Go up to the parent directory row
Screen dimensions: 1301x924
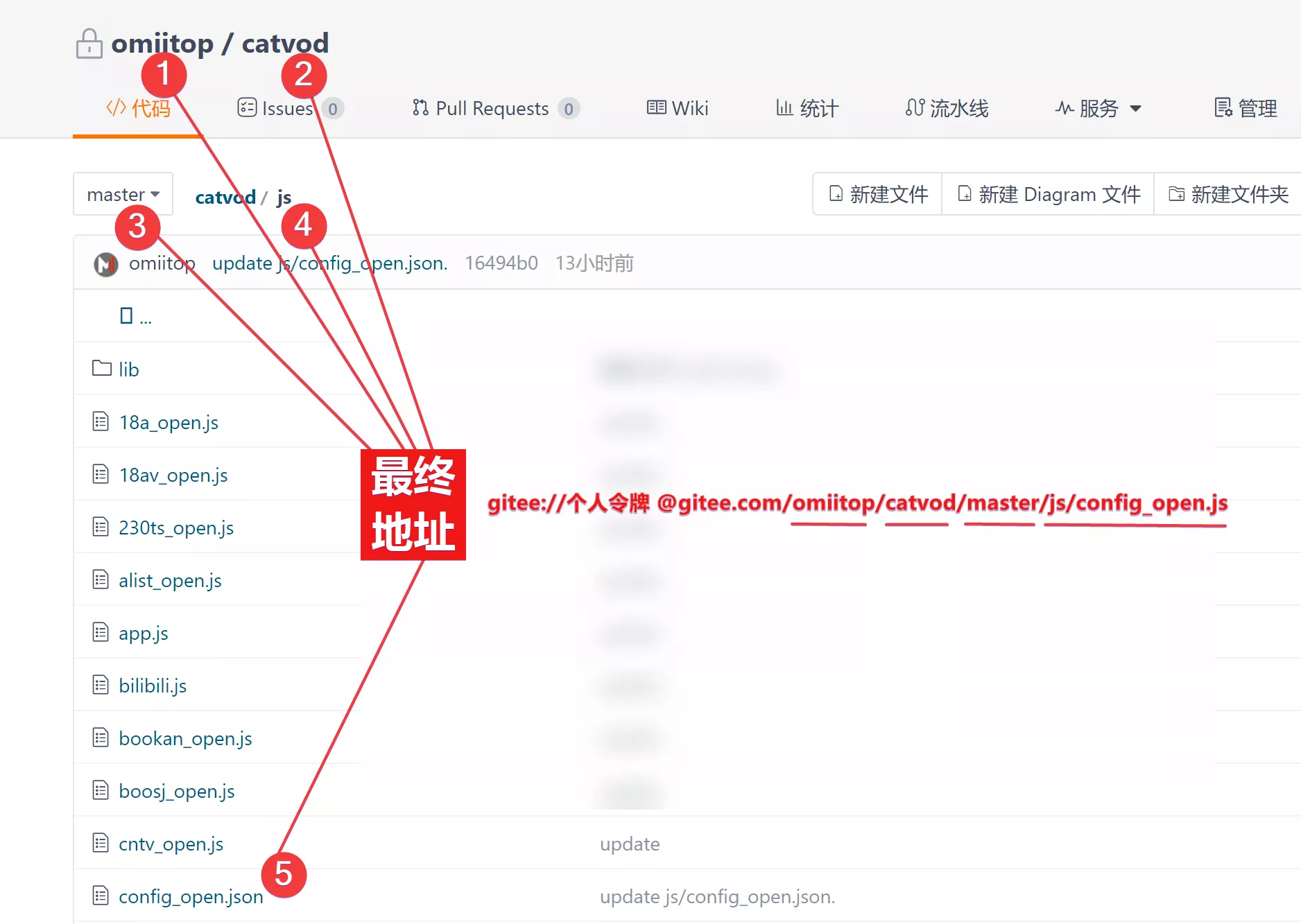[135, 316]
